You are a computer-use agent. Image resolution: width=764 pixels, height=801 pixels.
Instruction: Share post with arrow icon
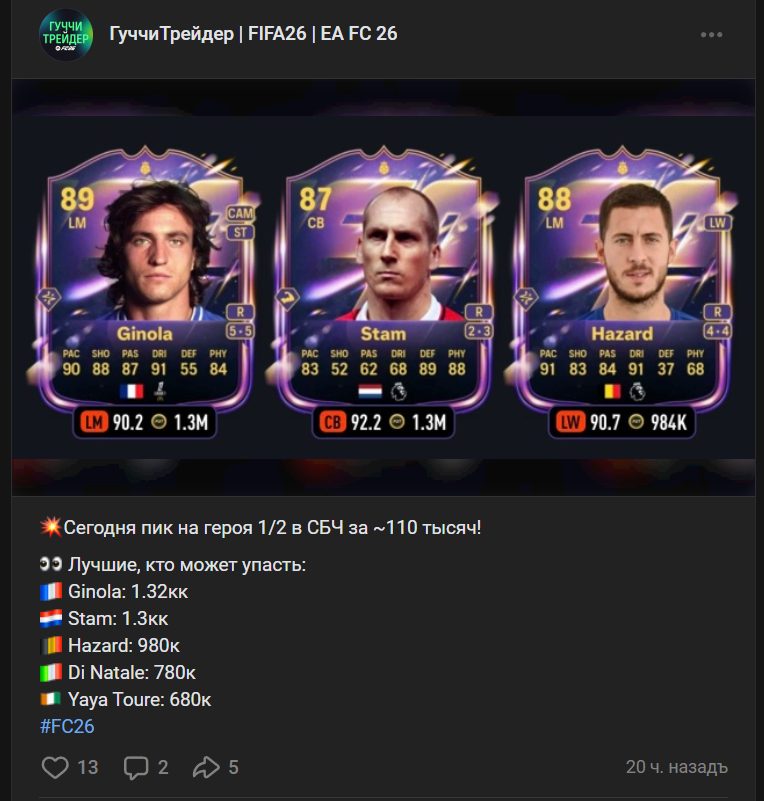click(206, 767)
